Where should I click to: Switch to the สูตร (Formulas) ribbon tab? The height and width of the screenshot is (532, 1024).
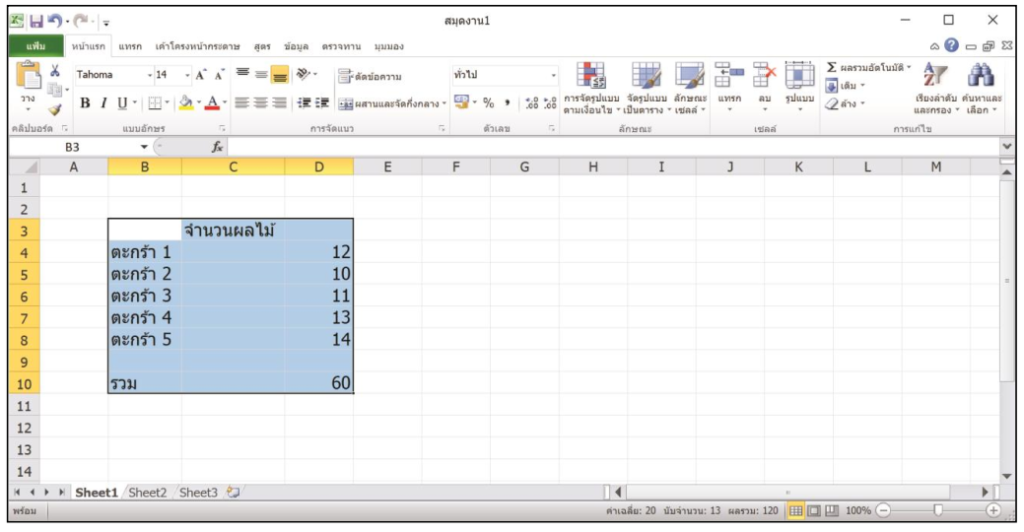click(x=263, y=47)
